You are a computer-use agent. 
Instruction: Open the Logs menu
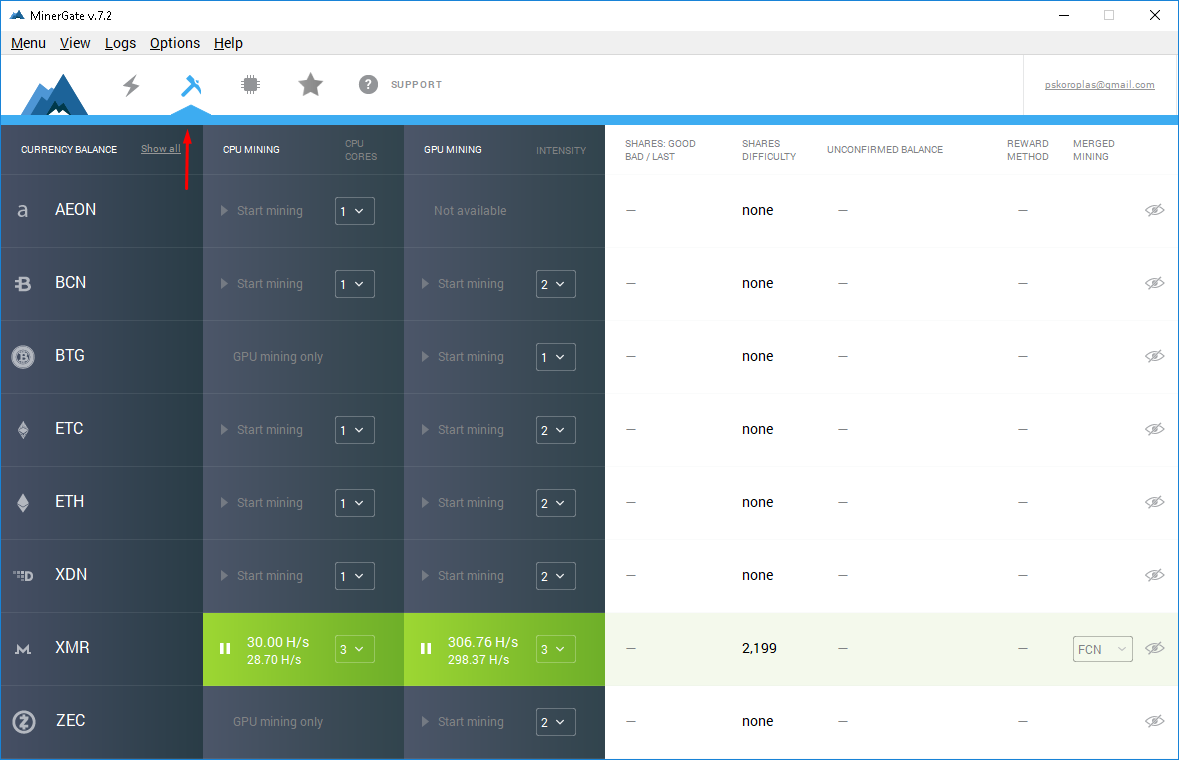coord(120,43)
